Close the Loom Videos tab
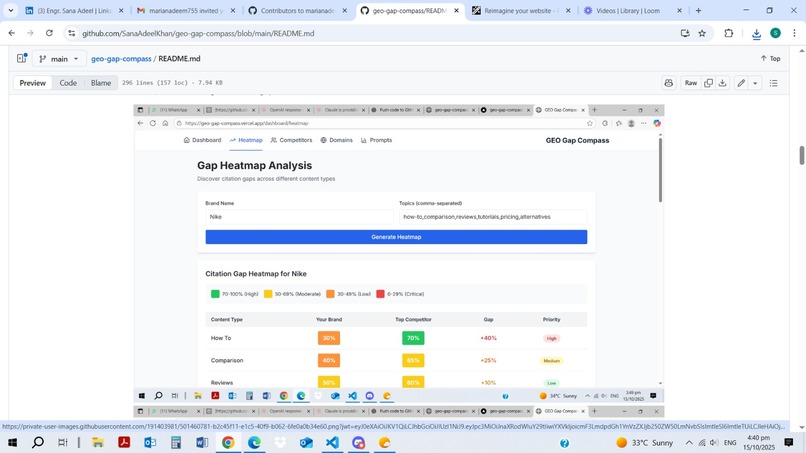 (x=680, y=10)
